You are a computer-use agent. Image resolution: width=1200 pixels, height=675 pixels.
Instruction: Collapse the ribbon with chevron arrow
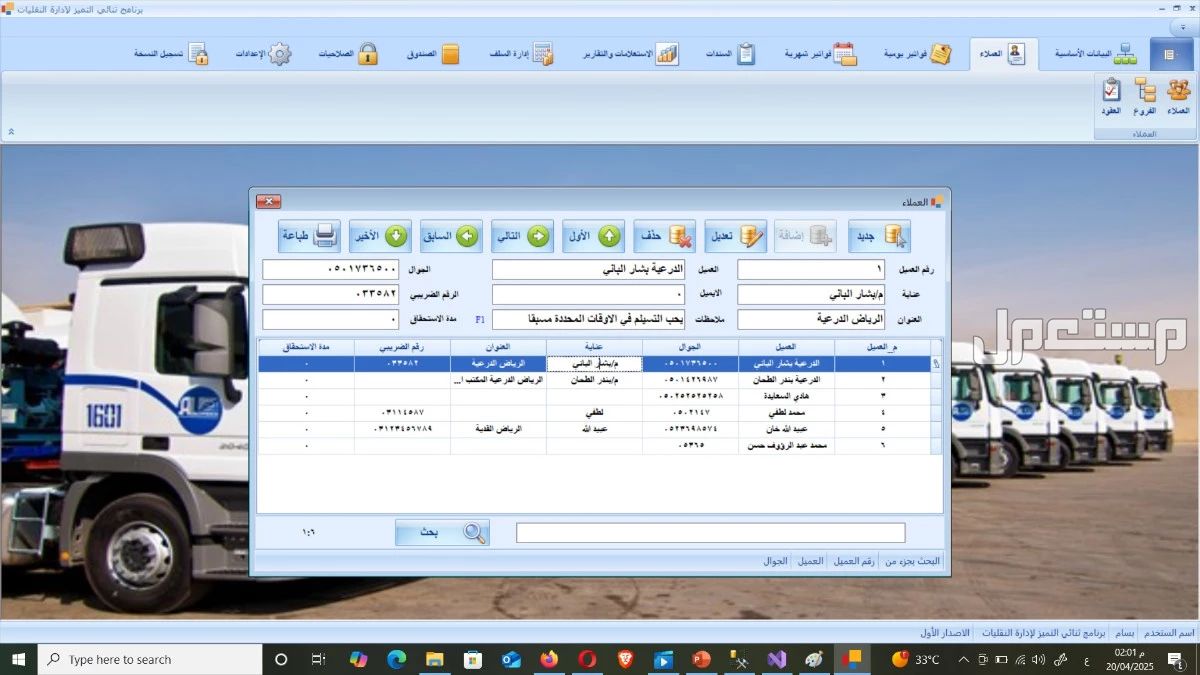(11, 131)
